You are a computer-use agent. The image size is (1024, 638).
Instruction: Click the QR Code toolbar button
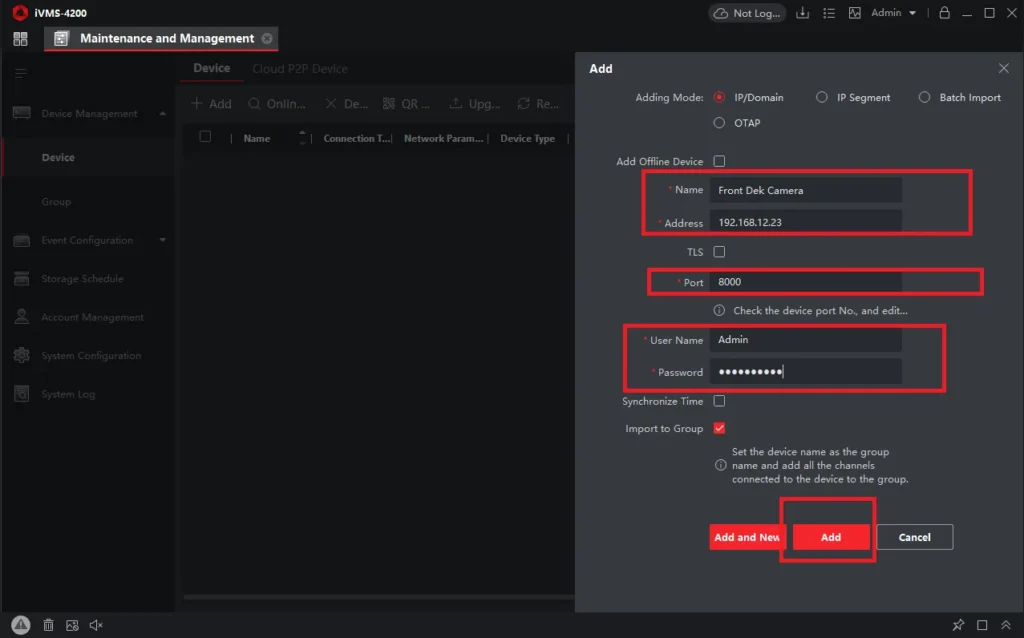[x=406, y=104]
